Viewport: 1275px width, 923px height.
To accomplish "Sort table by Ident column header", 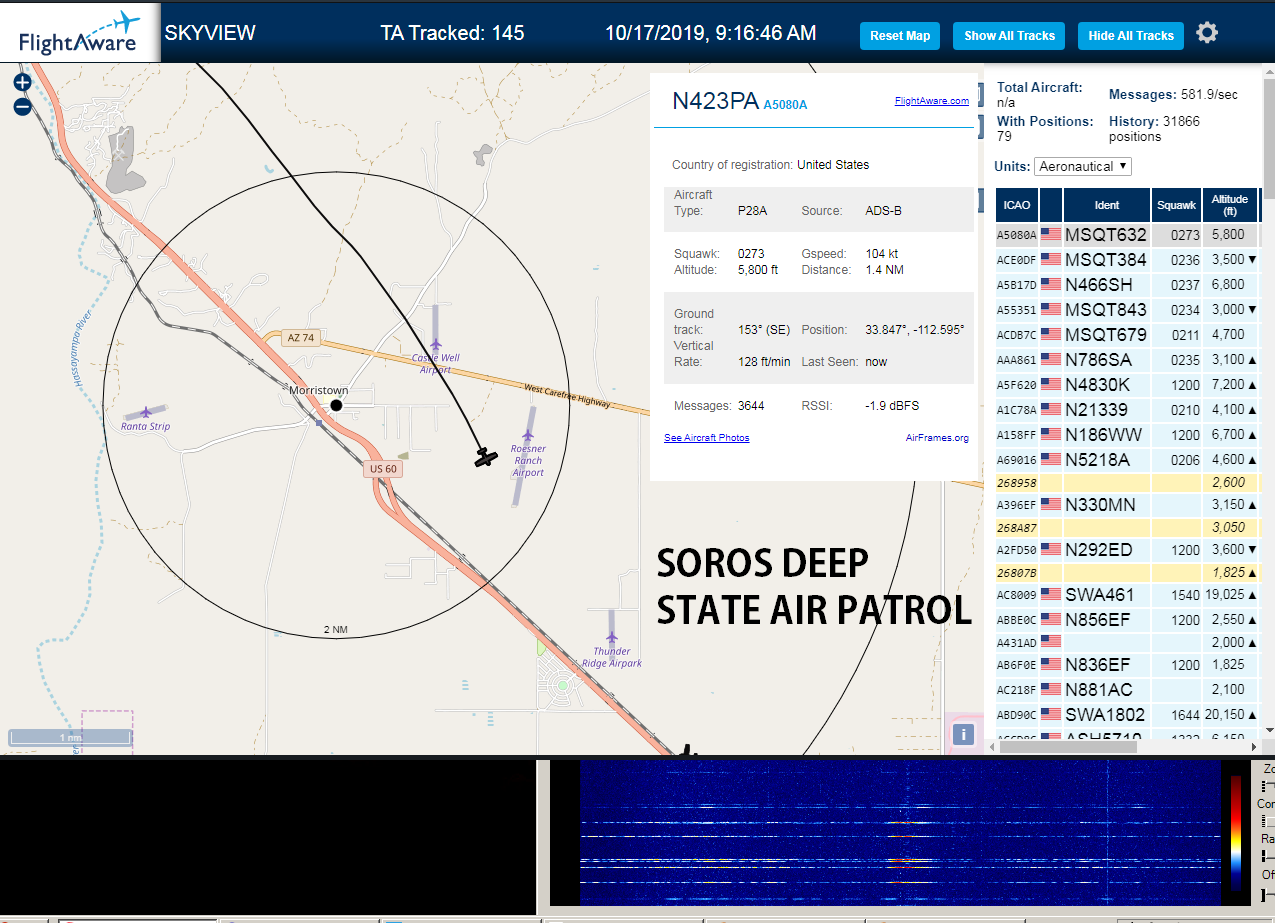I will pyautogui.click(x=1107, y=205).
